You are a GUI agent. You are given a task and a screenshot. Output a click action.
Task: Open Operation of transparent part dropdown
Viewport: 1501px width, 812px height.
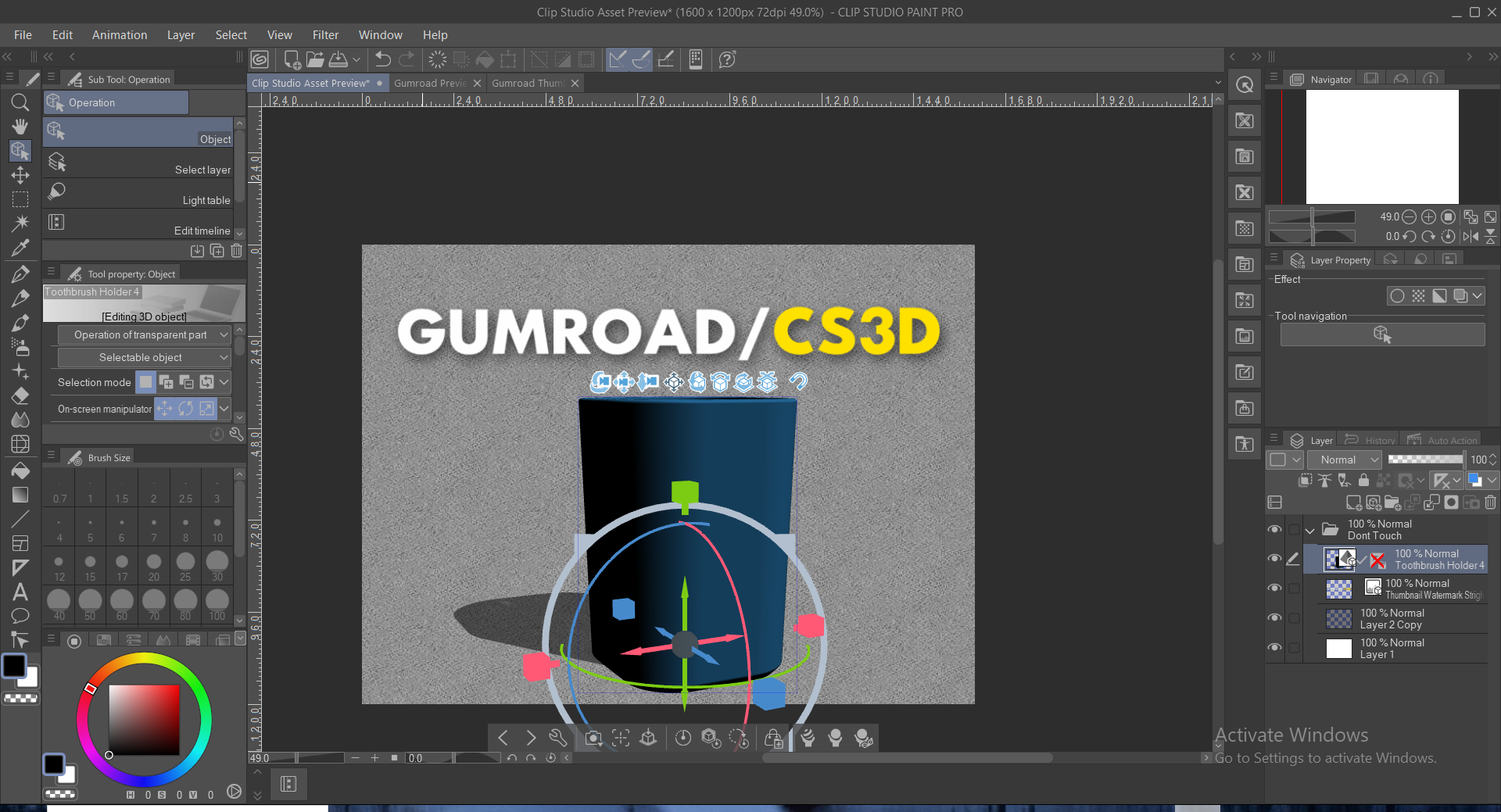(x=145, y=334)
